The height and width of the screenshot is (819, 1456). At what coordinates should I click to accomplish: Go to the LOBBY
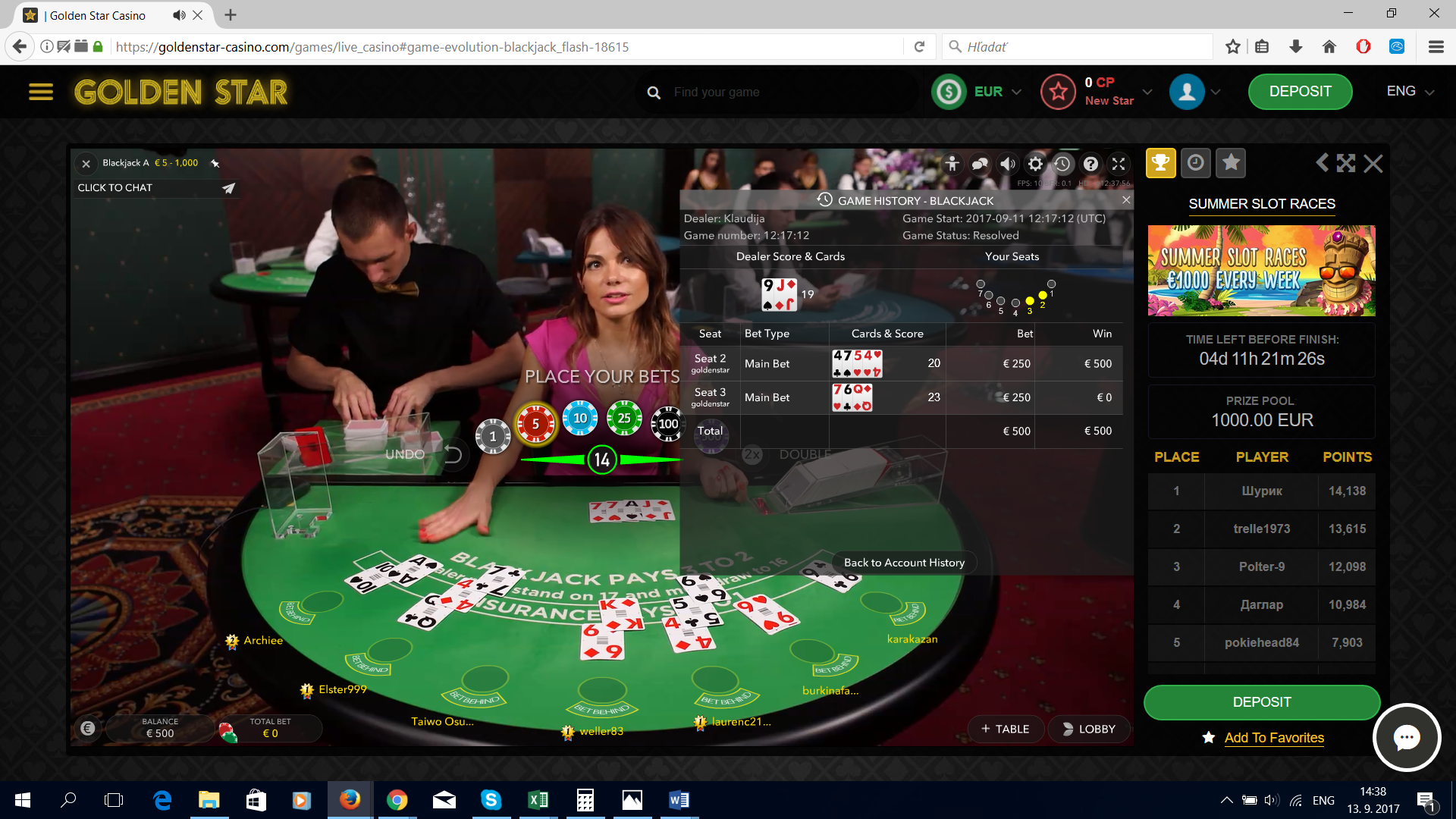[1089, 729]
